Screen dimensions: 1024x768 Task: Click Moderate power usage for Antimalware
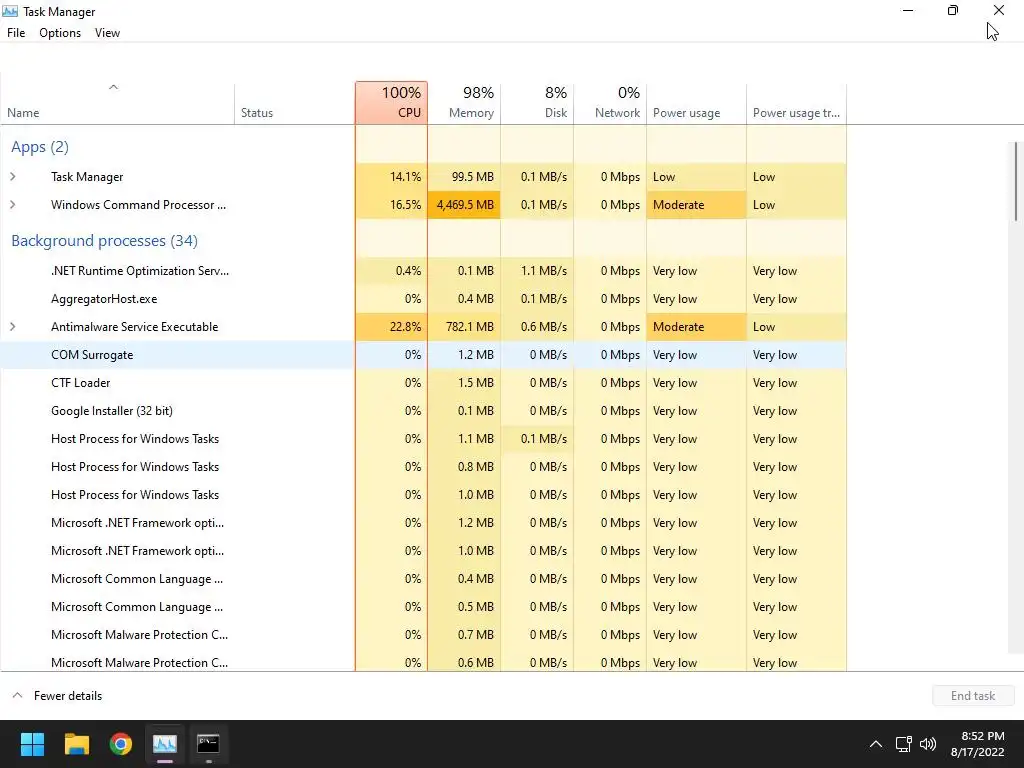tap(696, 327)
